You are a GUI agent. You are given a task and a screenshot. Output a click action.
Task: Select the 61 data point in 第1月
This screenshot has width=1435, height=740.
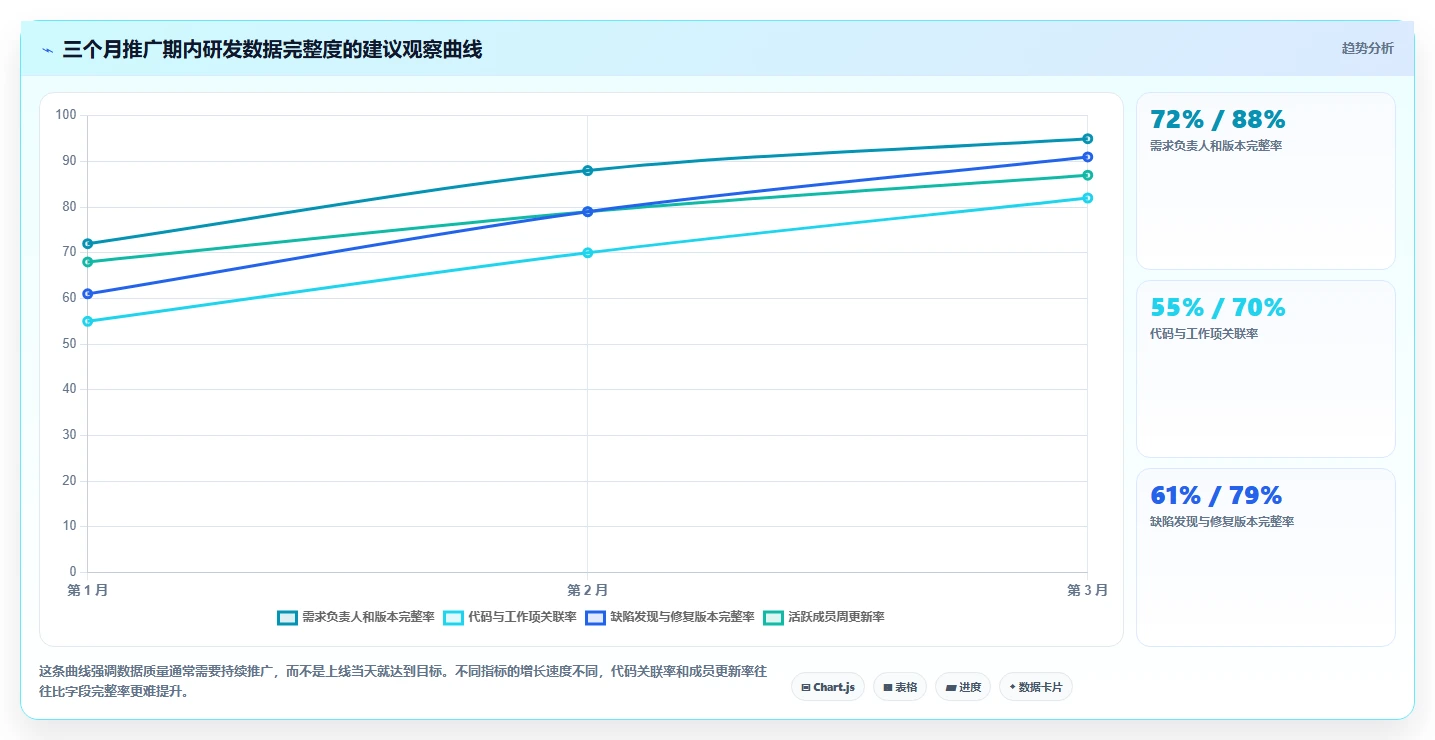(x=88, y=294)
